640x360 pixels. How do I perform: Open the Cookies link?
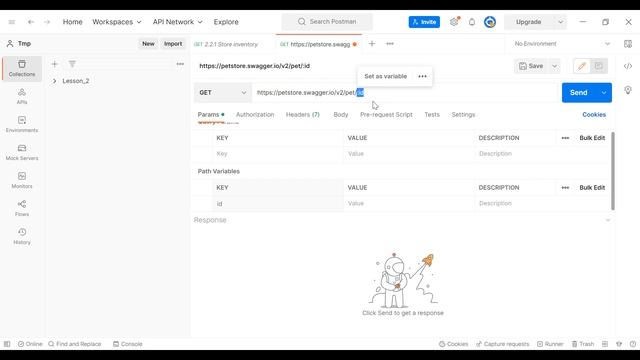(594, 115)
